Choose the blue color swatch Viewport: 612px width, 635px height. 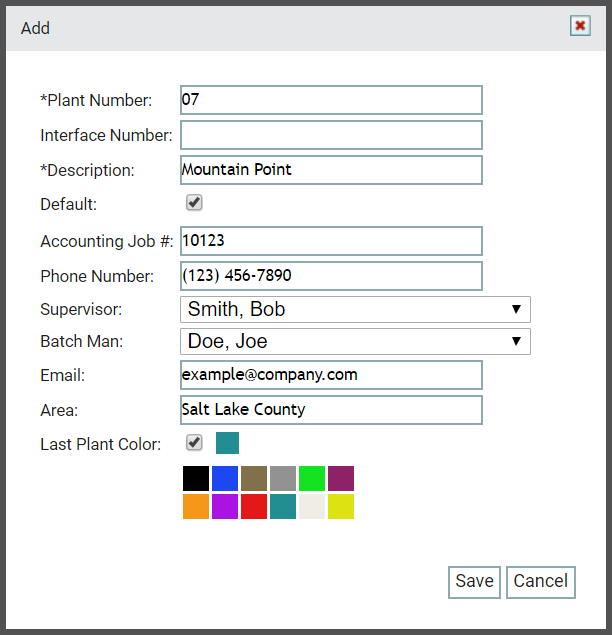click(x=225, y=478)
